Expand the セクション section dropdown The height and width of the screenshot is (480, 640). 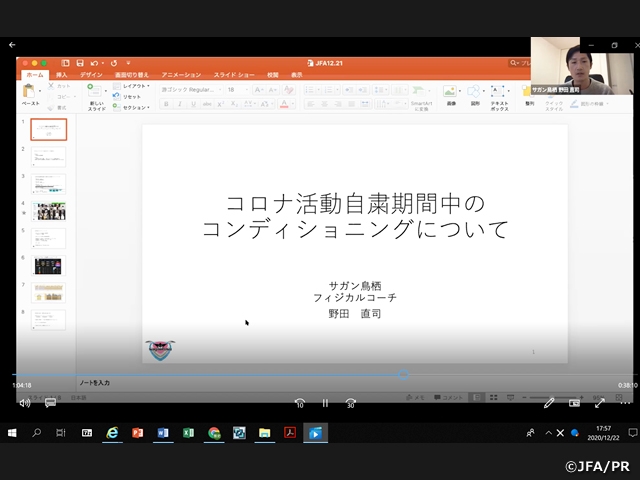click(x=134, y=107)
